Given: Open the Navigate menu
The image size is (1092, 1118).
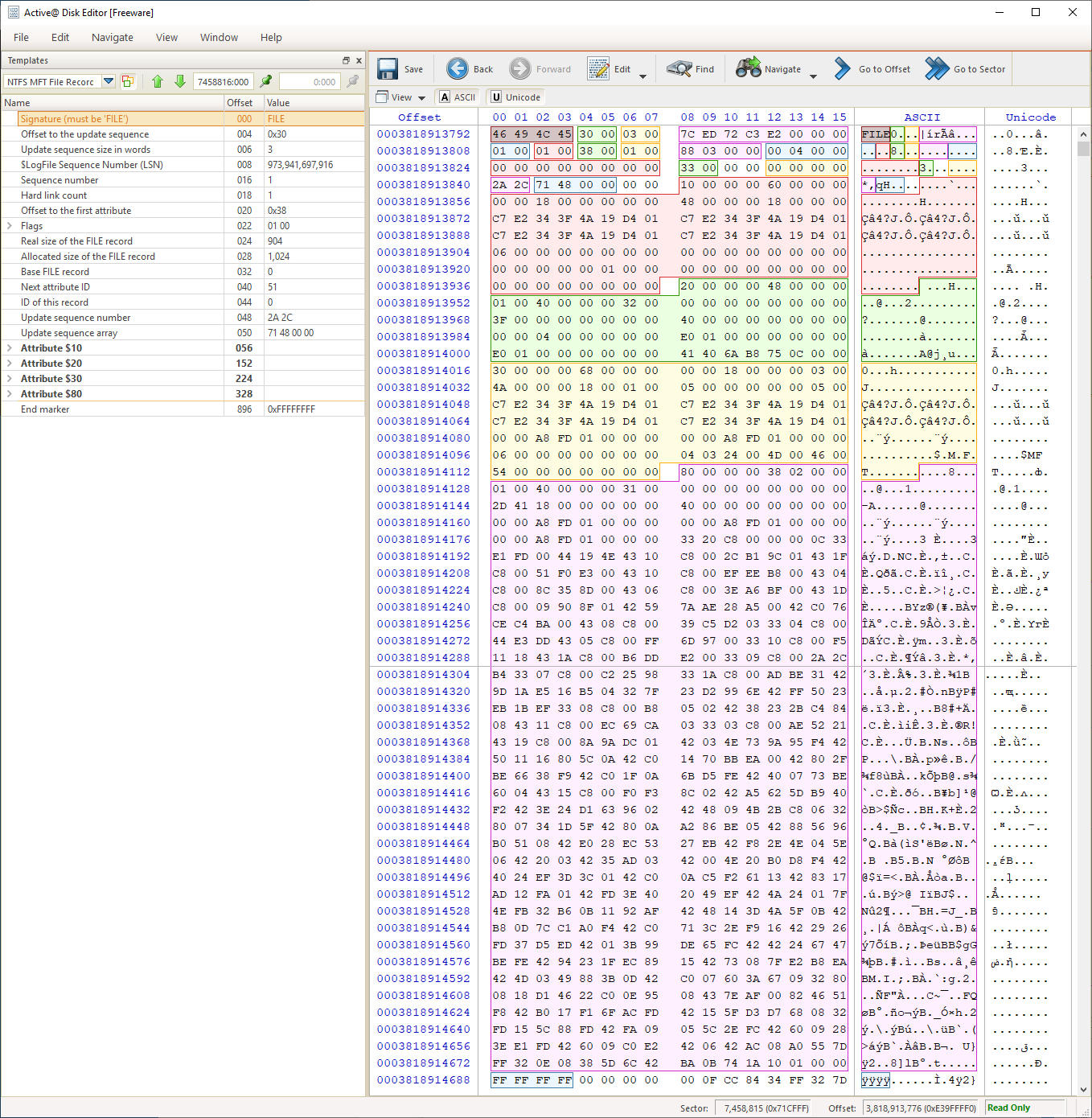Looking at the screenshot, I should click(x=113, y=37).
